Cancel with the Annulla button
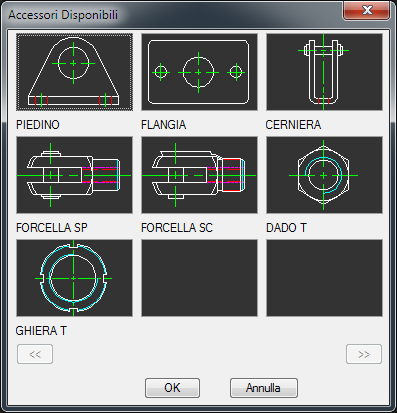397x413 pixels. pyautogui.click(x=264, y=388)
